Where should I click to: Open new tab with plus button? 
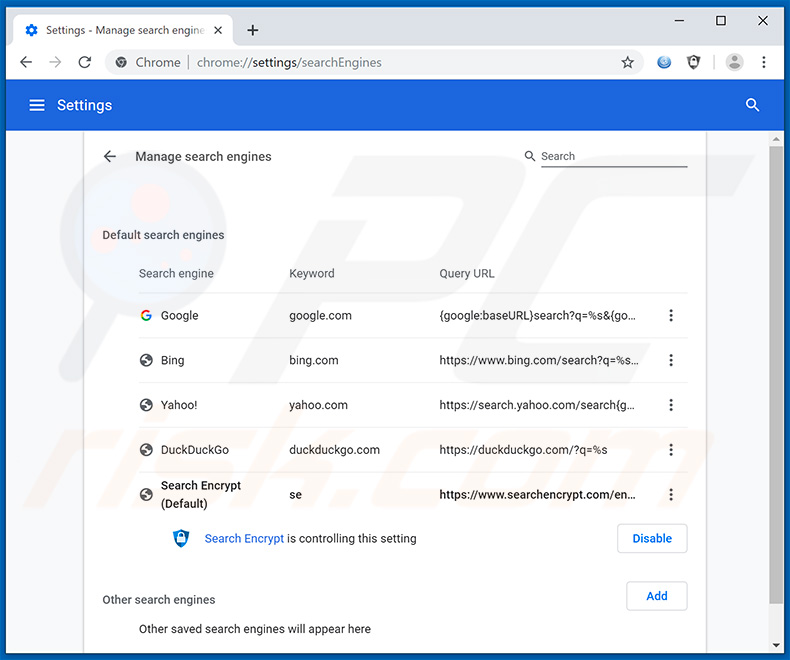point(253,30)
